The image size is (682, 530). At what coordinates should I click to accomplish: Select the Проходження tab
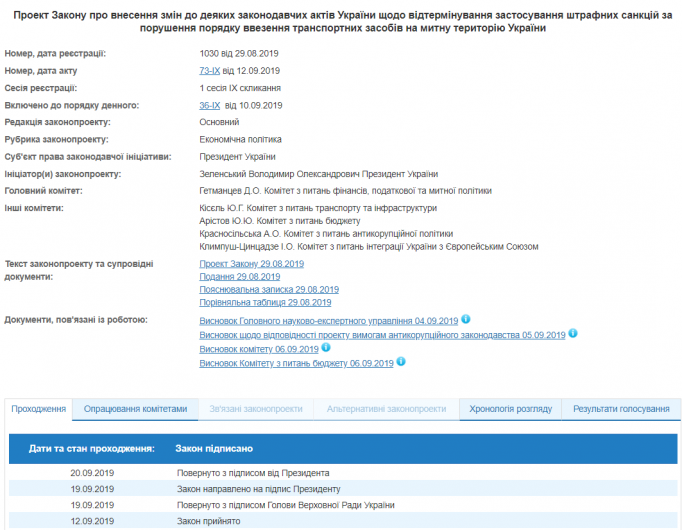[x=40, y=409]
